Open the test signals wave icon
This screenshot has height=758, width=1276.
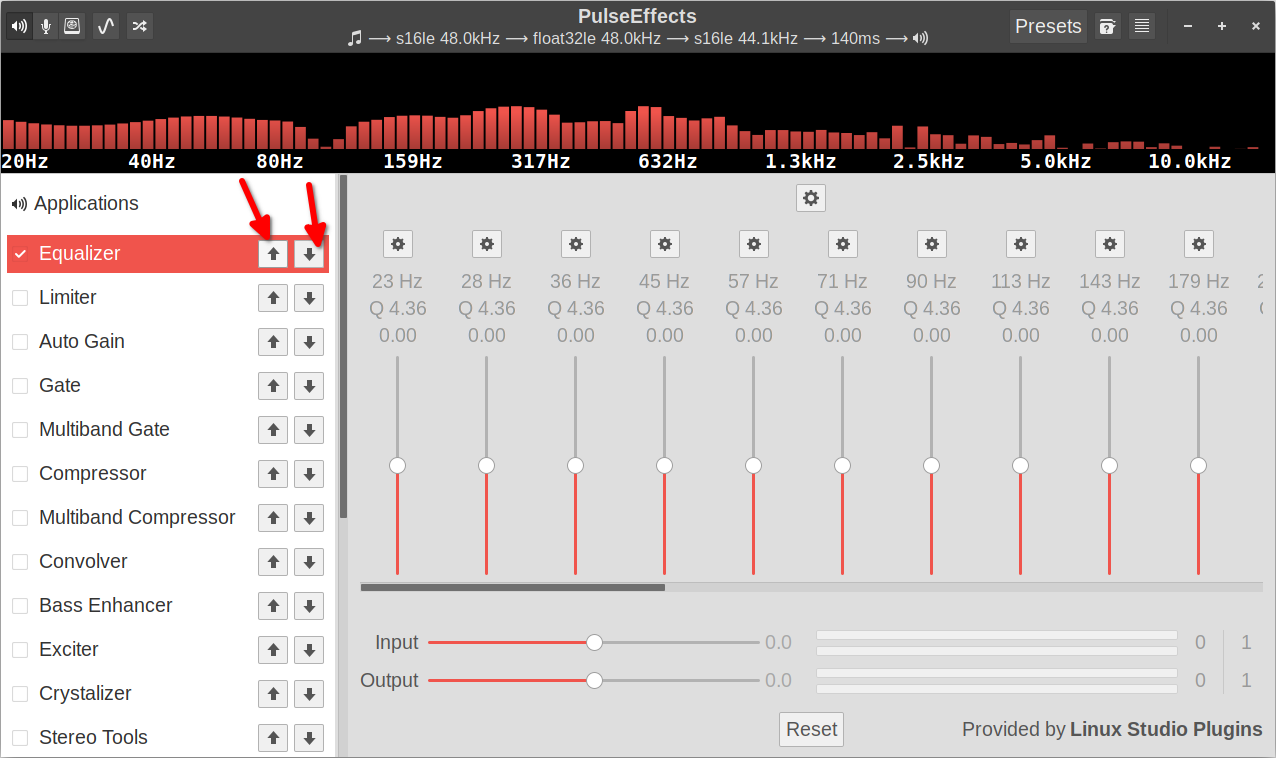click(x=106, y=26)
